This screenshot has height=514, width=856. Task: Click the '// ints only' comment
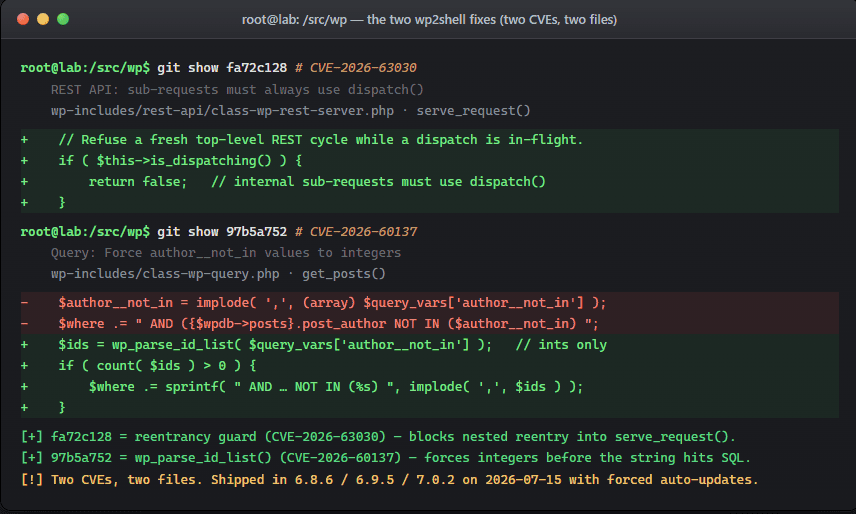[x=561, y=345]
